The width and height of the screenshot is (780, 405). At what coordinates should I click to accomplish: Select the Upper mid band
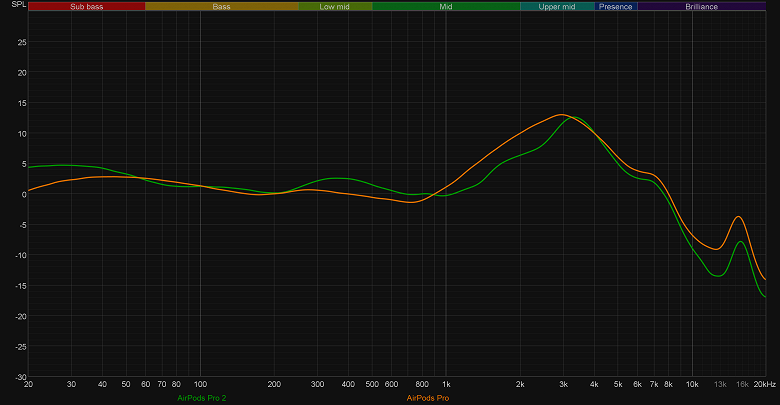click(557, 6)
